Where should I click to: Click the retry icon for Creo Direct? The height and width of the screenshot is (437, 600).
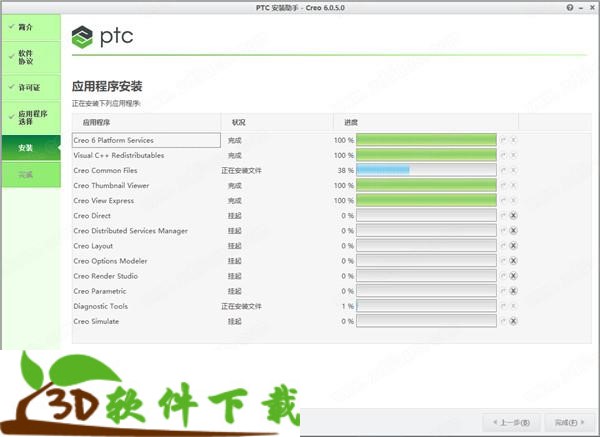(x=504, y=215)
